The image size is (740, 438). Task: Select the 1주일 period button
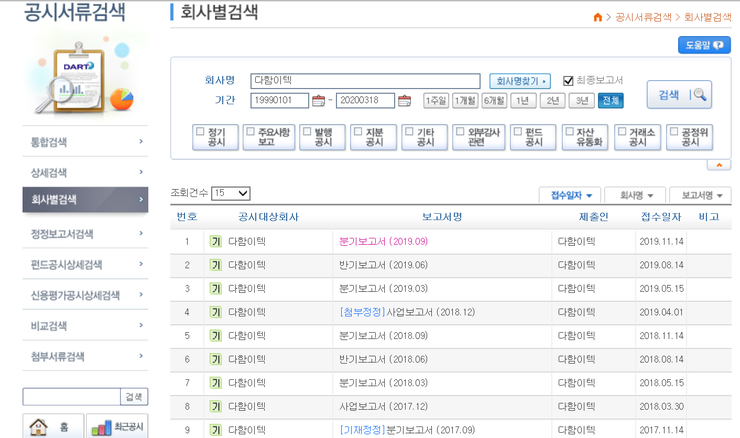click(436, 101)
